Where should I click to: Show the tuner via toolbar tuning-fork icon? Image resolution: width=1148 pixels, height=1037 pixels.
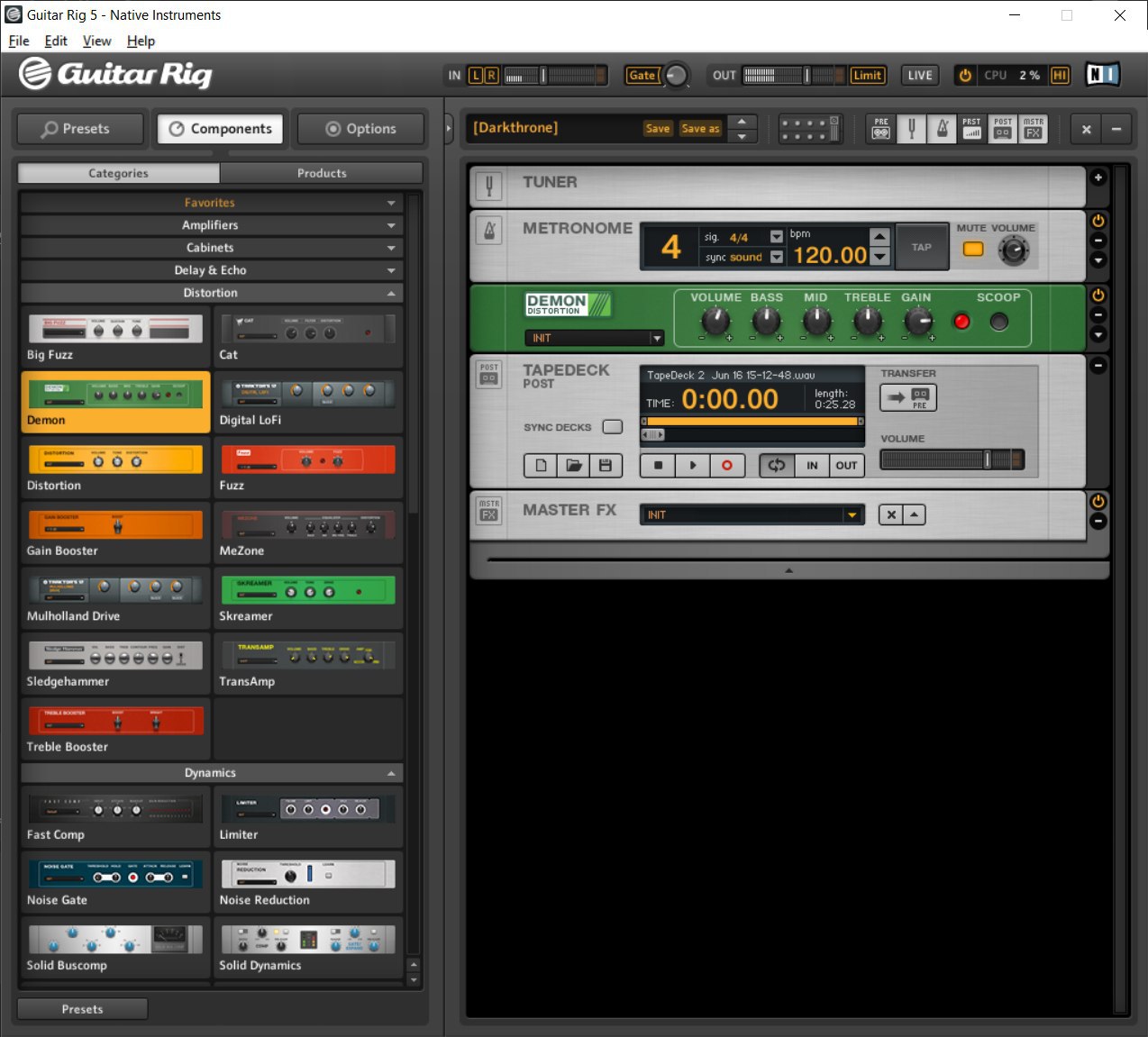911,129
